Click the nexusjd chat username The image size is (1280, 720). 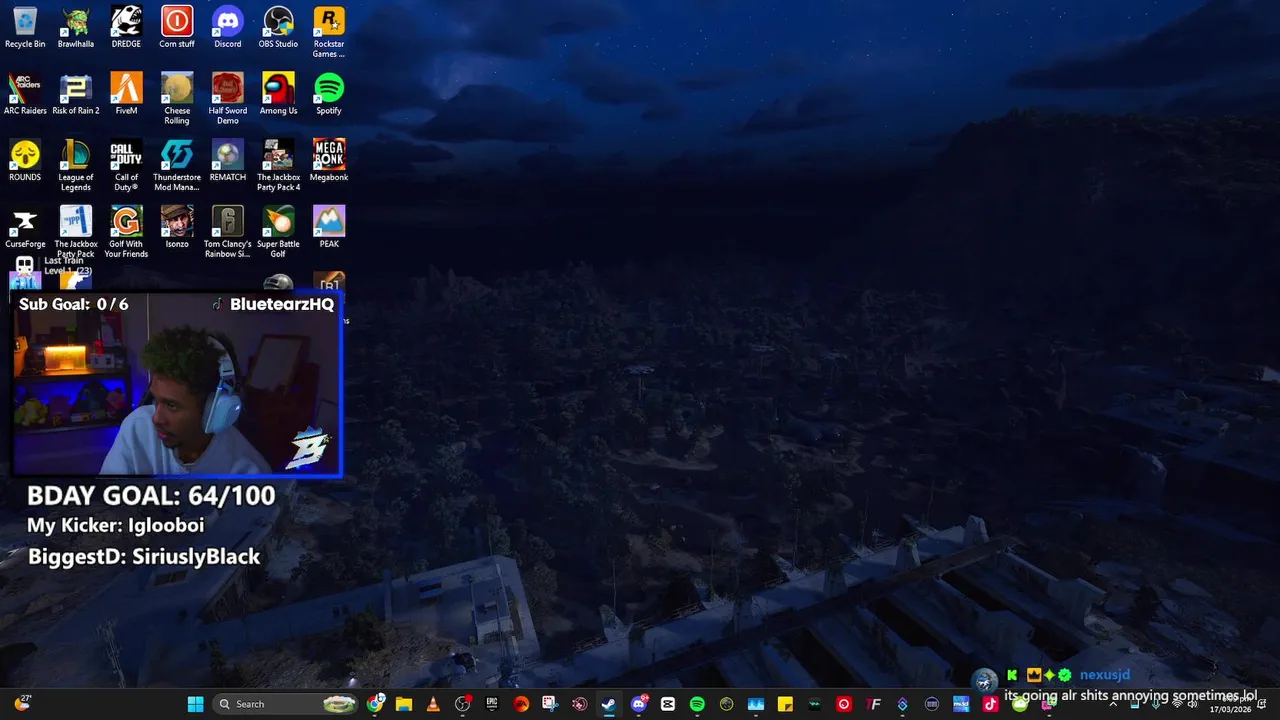1104,675
